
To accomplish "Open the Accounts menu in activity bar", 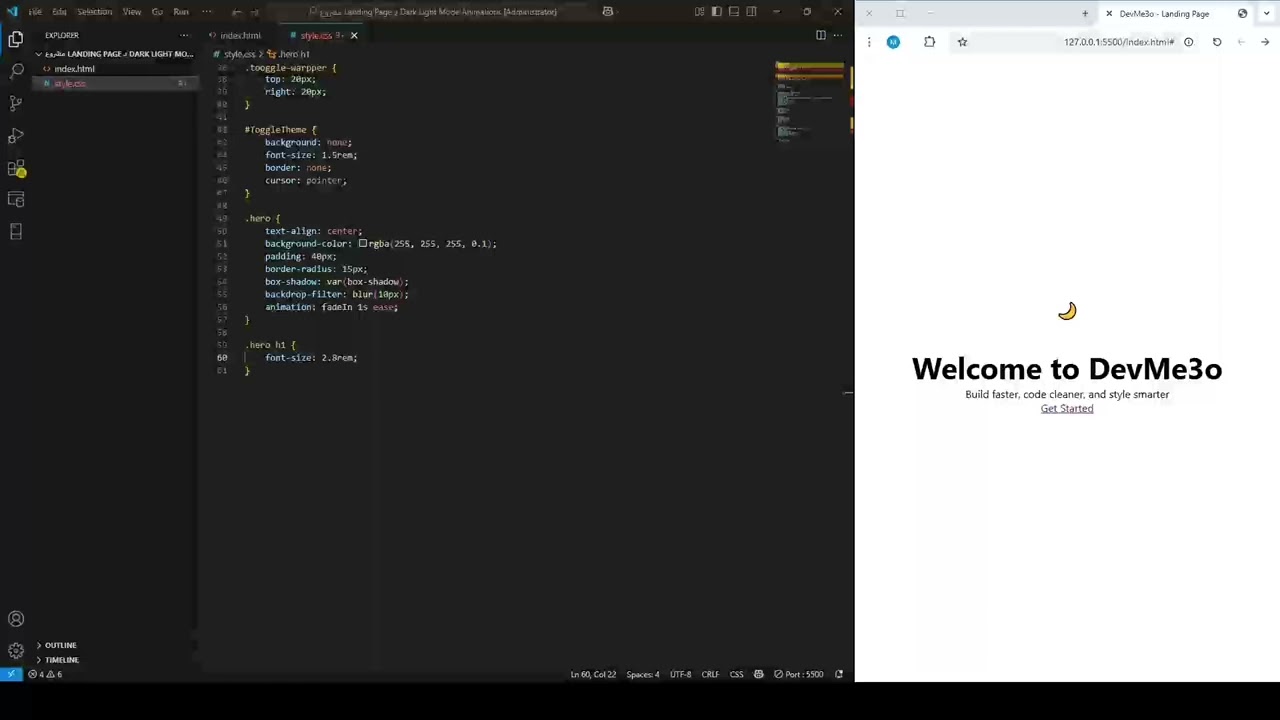I will [x=16, y=619].
